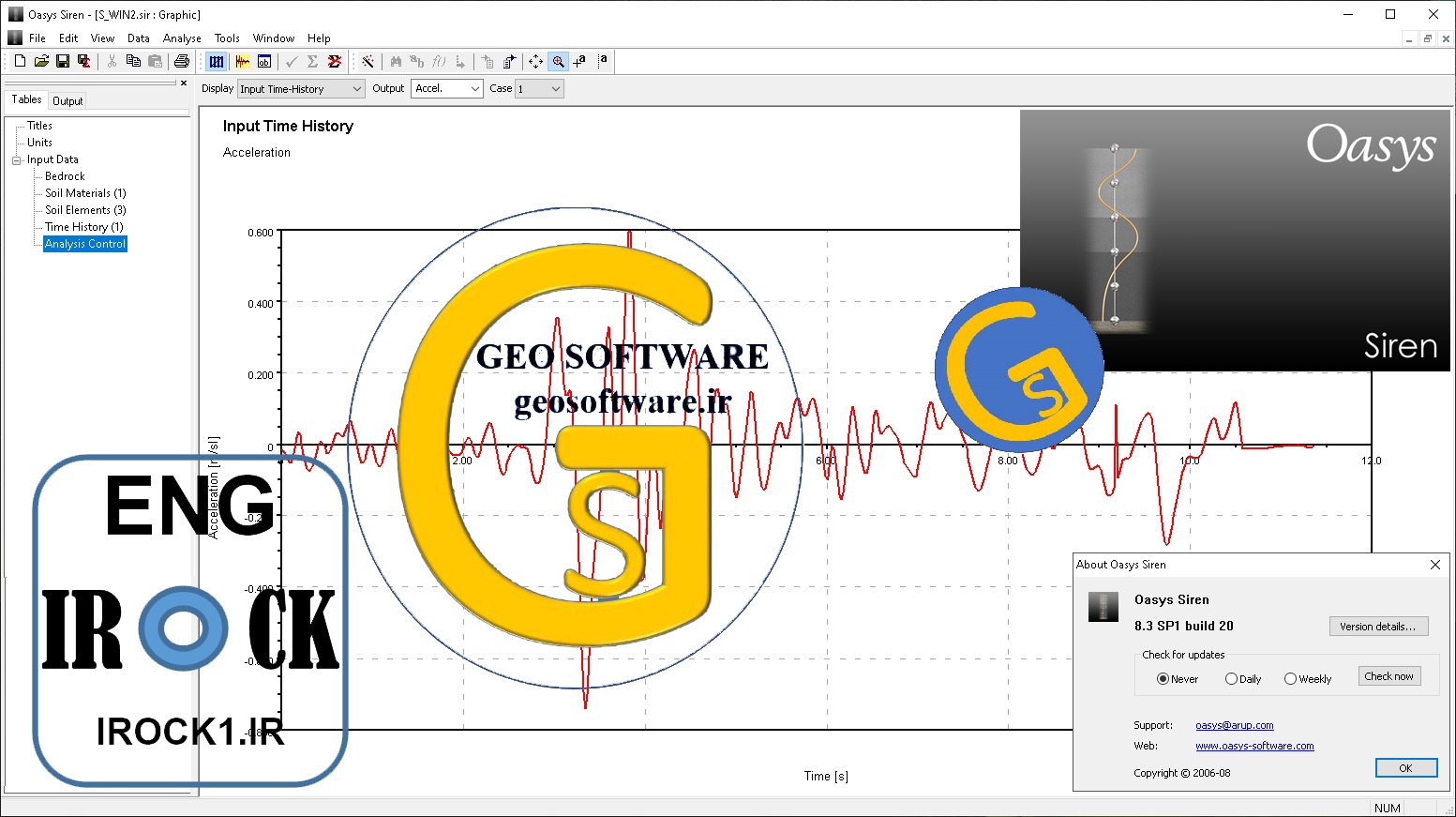Open the Analyse menu
The width and height of the screenshot is (1456, 817).
coord(182,38)
